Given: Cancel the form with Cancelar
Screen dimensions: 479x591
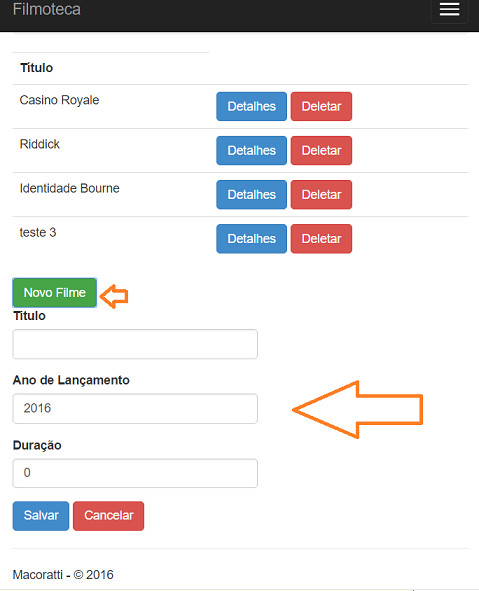Looking at the screenshot, I should (x=109, y=516).
